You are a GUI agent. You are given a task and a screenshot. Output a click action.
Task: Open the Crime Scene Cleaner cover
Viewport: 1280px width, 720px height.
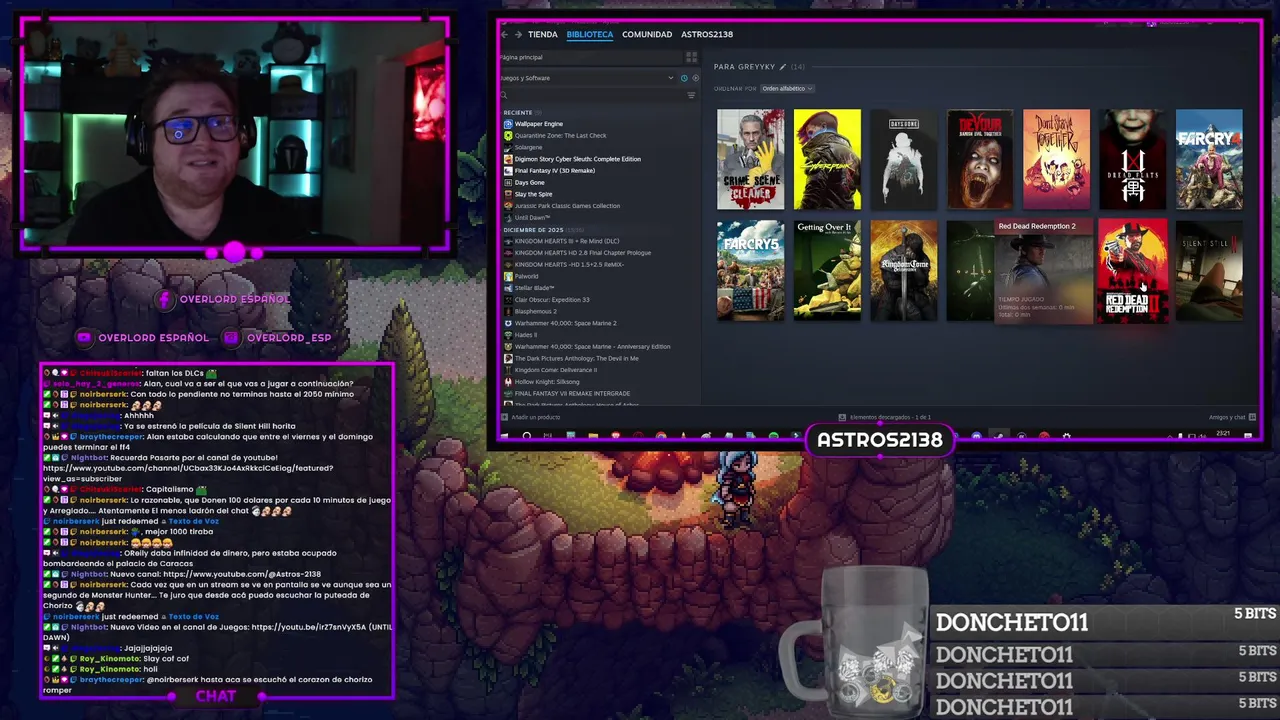(x=750, y=159)
